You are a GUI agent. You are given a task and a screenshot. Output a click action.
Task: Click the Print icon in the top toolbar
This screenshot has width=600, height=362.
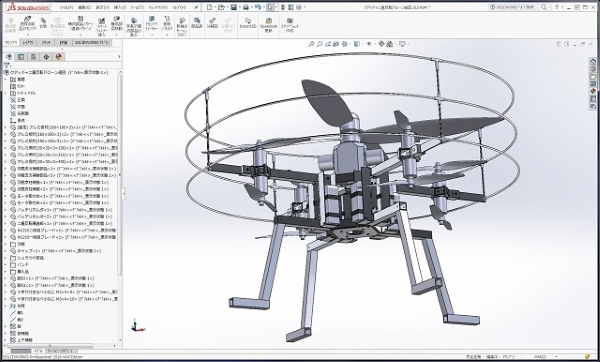(246, 7)
